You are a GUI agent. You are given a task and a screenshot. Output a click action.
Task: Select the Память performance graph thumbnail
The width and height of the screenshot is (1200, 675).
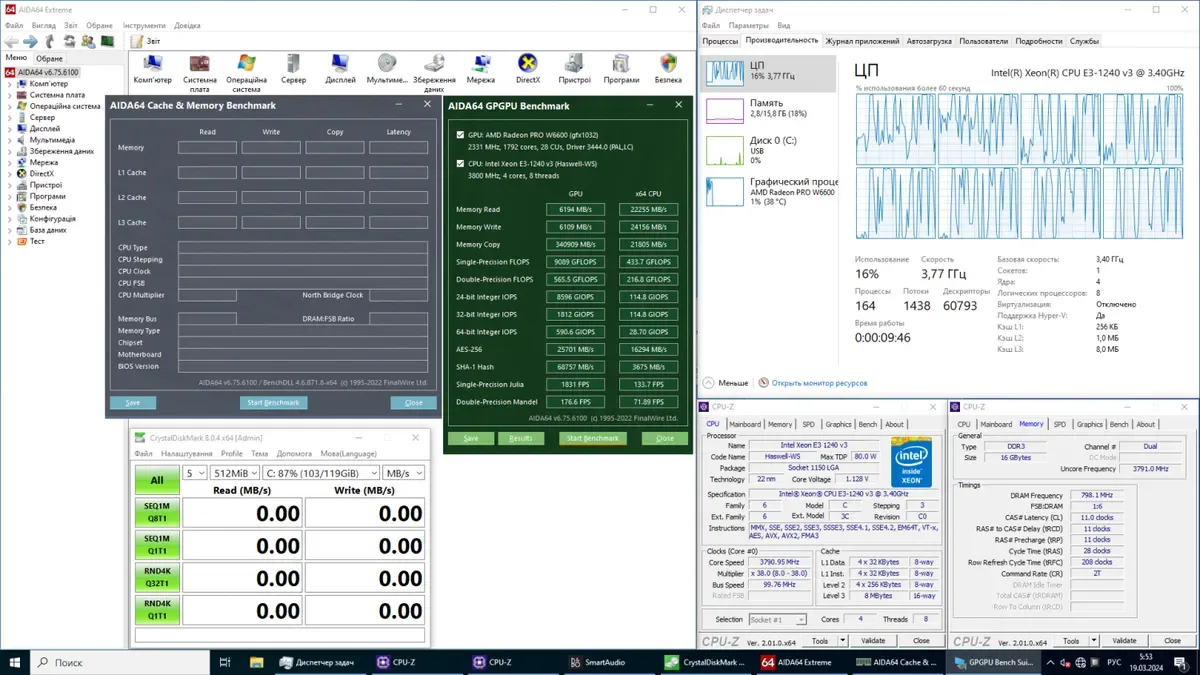point(725,109)
